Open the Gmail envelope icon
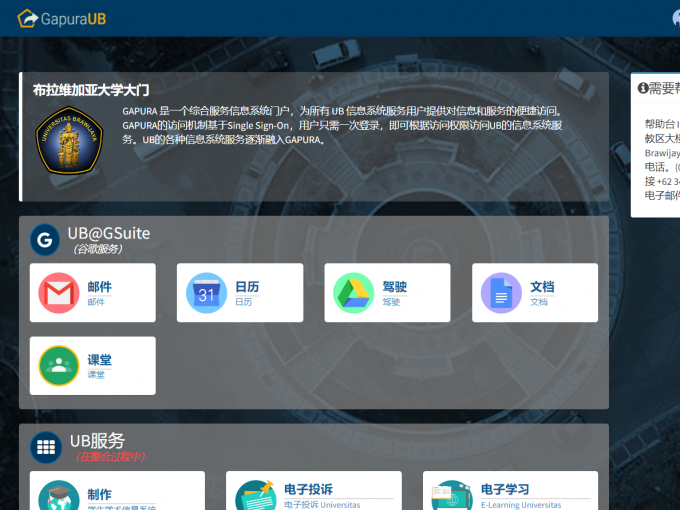 tap(59, 293)
